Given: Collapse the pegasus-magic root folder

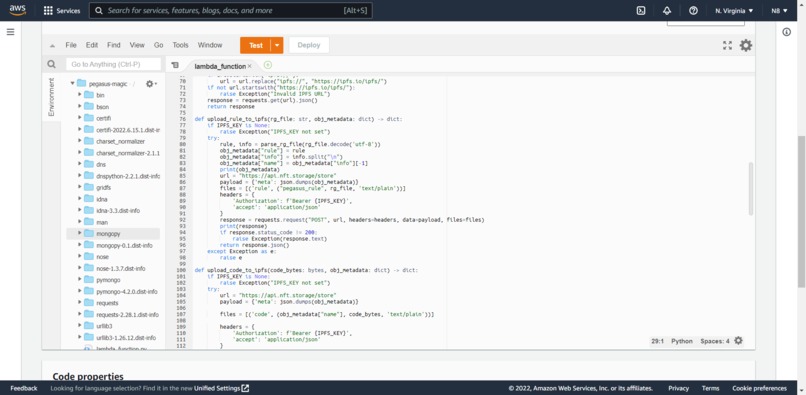Looking at the screenshot, I should (73, 83).
